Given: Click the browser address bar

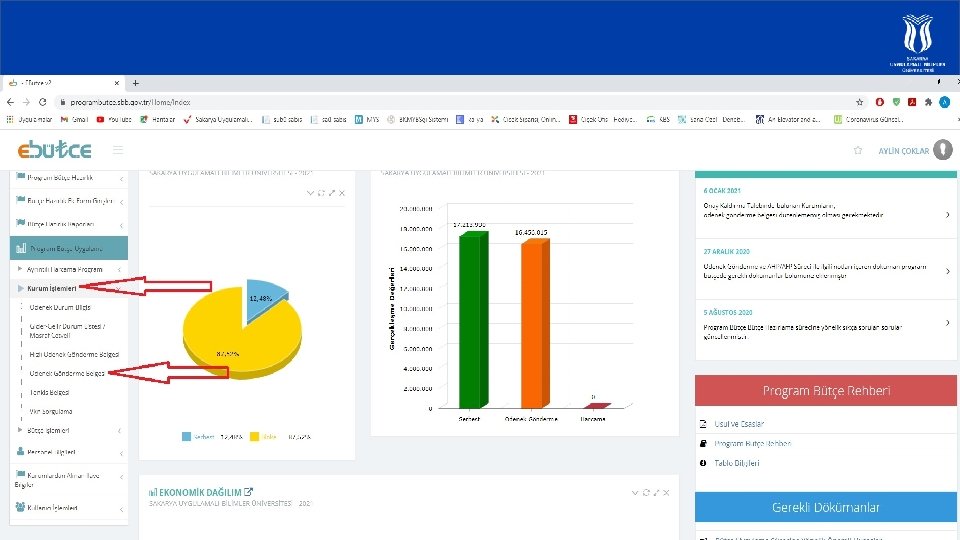Looking at the screenshot, I should click(453, 102).
